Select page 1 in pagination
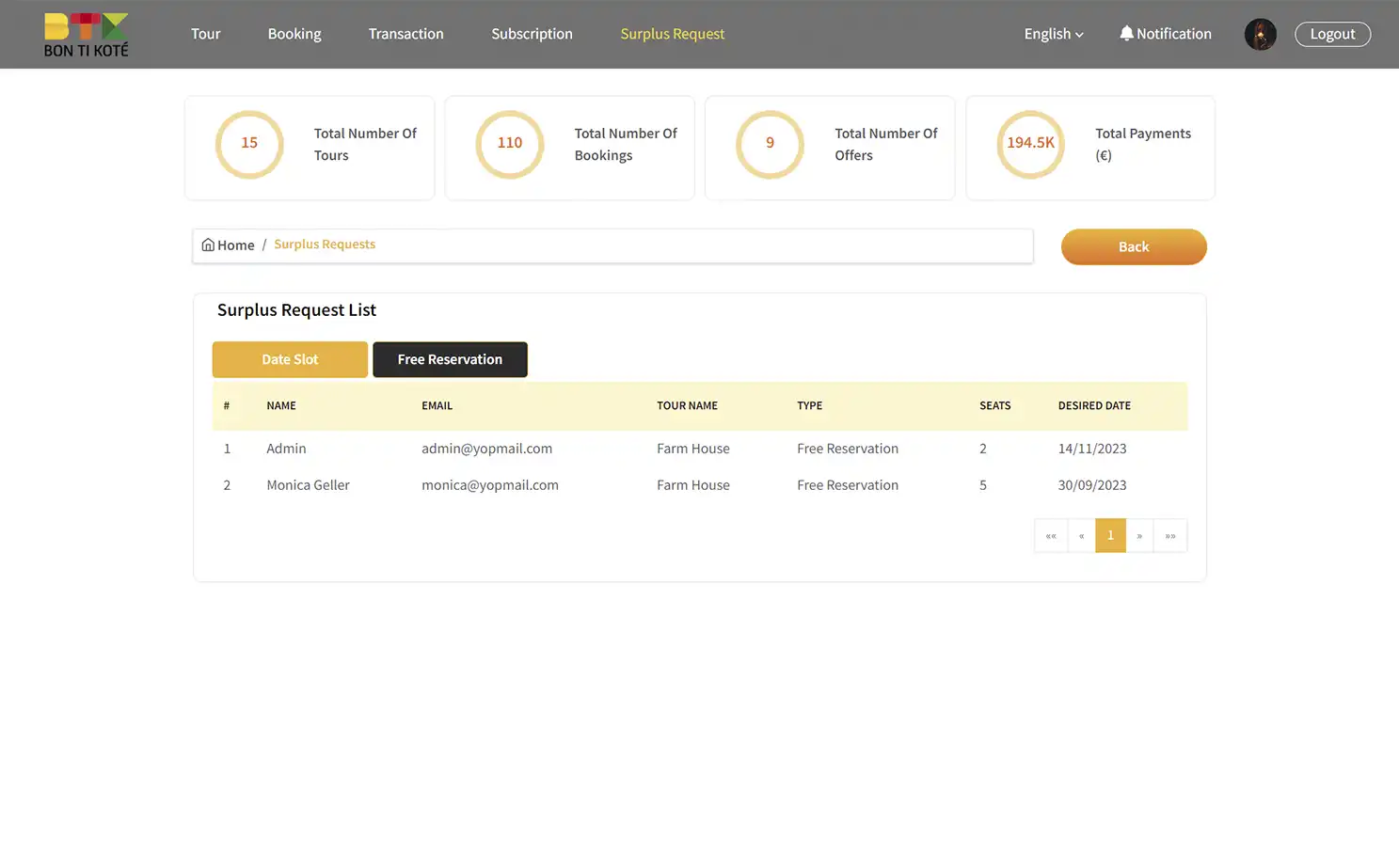The width and height of the screenshot is (1399, 868). [x=1110, y=535]
